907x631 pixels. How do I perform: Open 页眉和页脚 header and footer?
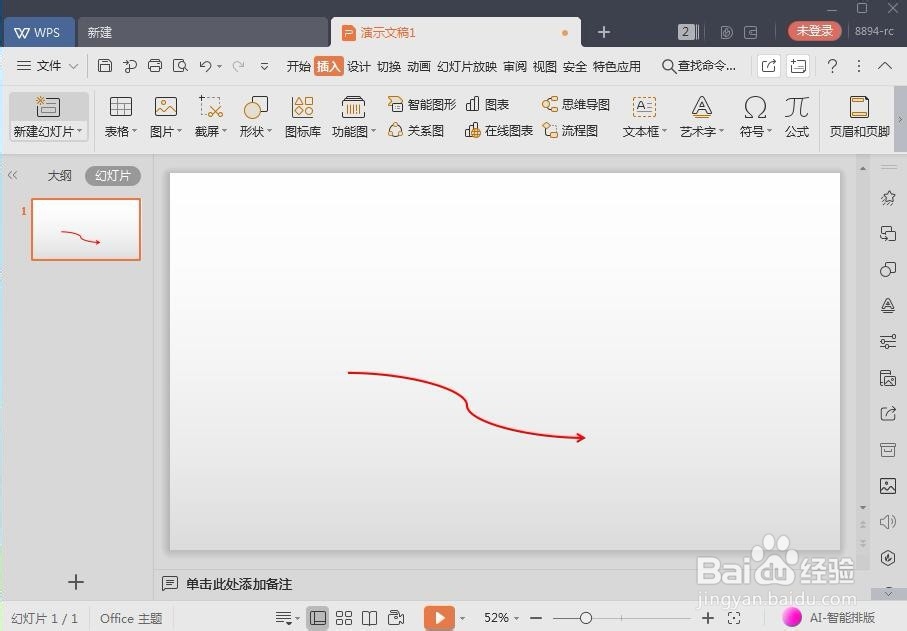pos(859,117)
